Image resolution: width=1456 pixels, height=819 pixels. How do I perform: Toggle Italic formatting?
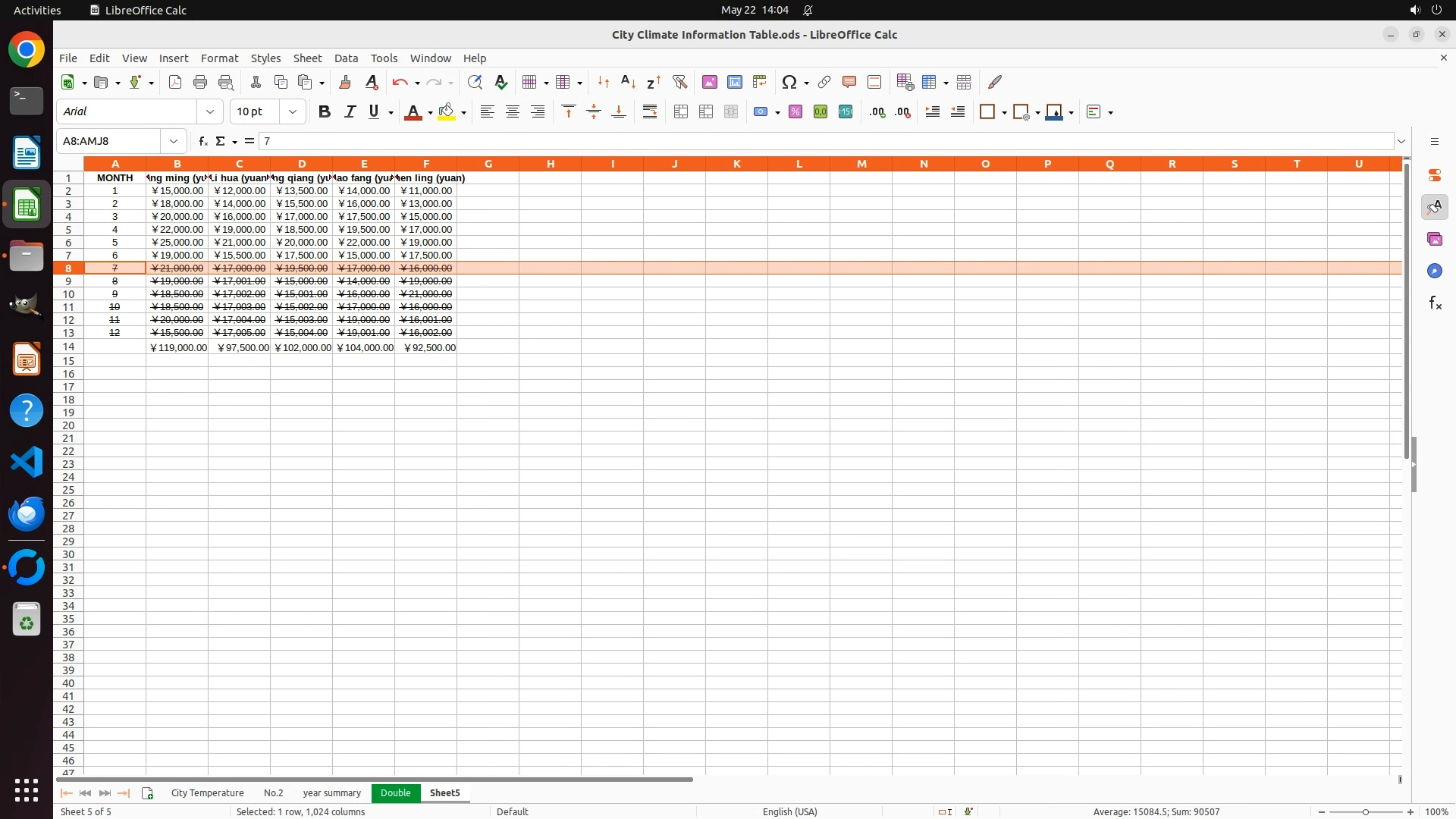coord(350,111)
